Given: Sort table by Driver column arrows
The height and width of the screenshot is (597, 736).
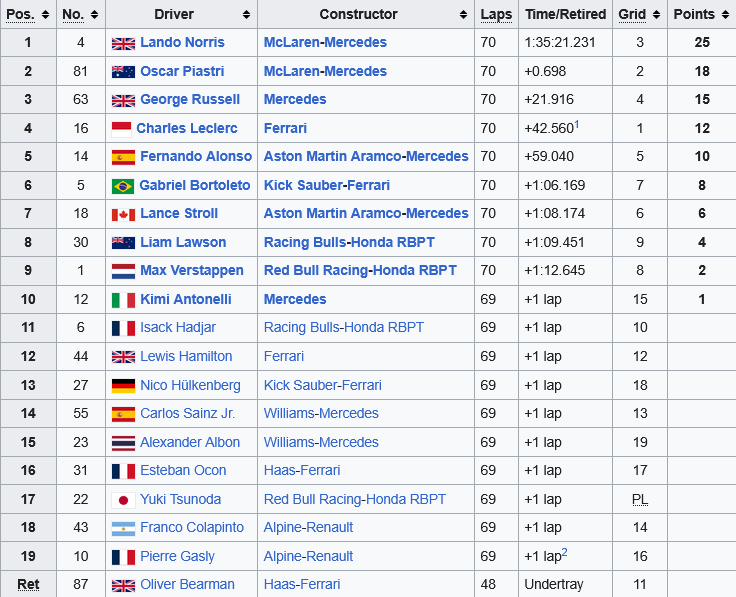Looking at the screenshot, I should click(246, 15).
